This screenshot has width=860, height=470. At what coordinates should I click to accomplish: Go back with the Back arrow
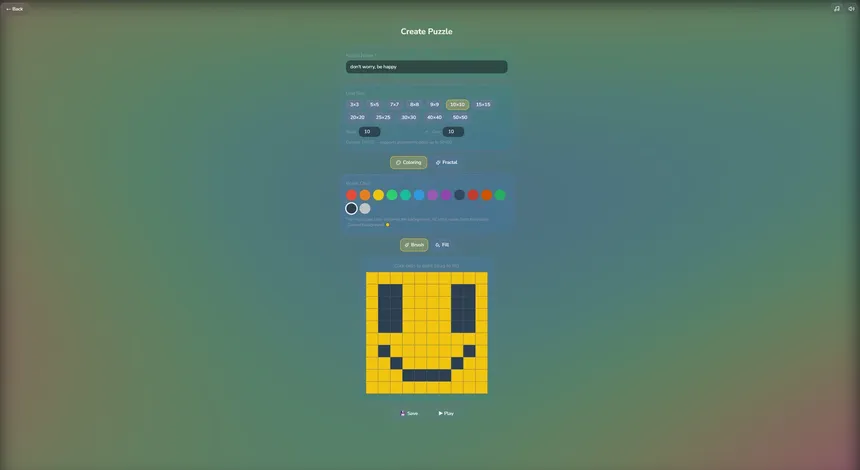[15, 8]
